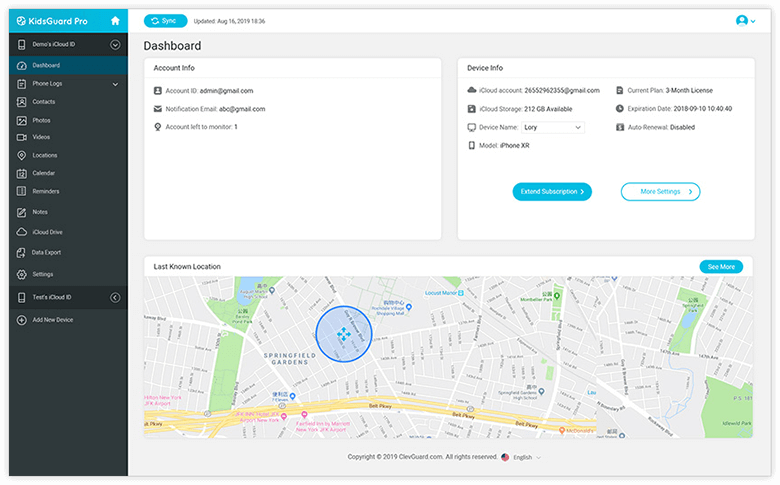The width and height of the screenshot is (780, 485).
Task: Click the Locations pin icon
Action: [21, 155]
